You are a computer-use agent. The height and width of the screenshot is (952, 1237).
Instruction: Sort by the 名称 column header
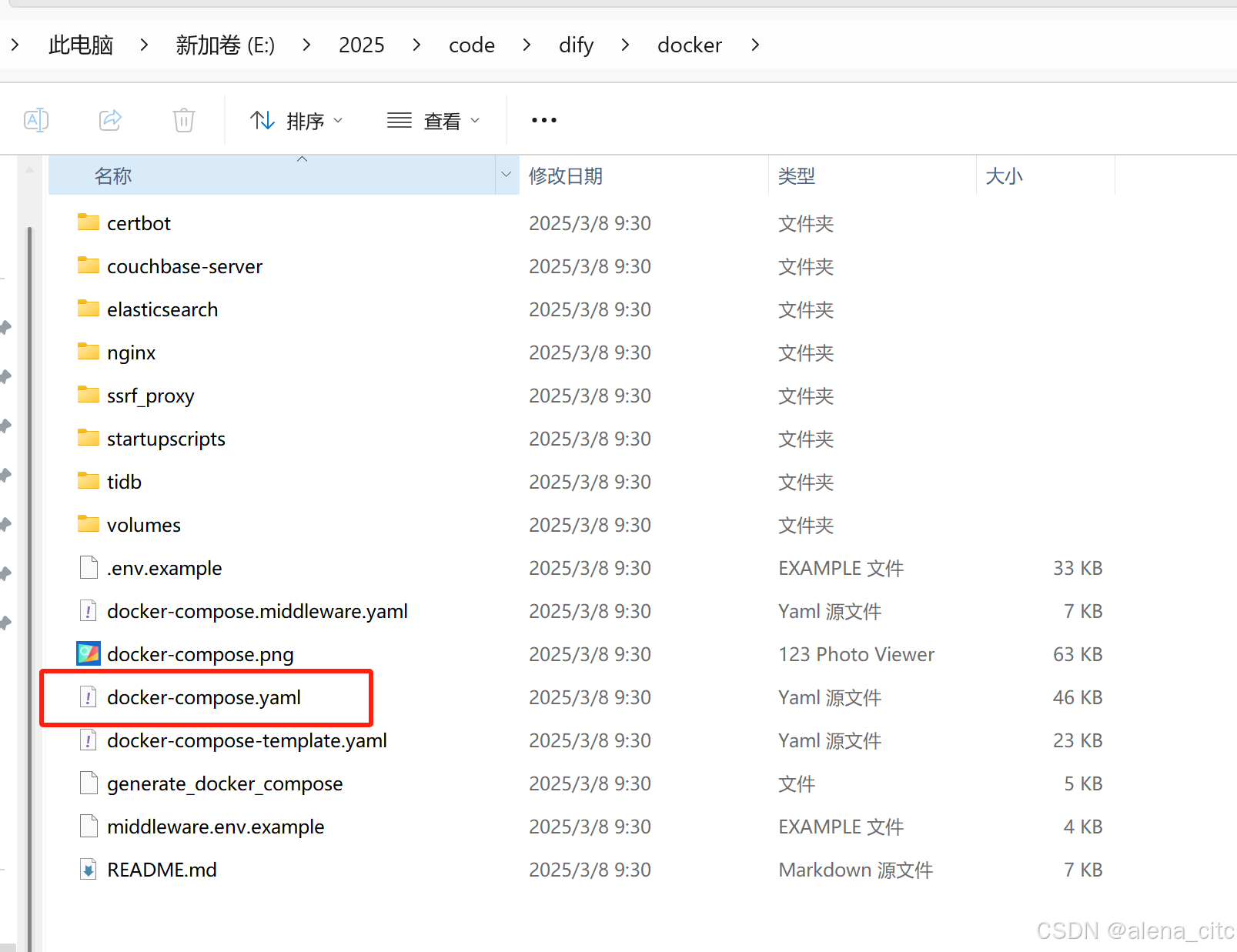(272, 175)
